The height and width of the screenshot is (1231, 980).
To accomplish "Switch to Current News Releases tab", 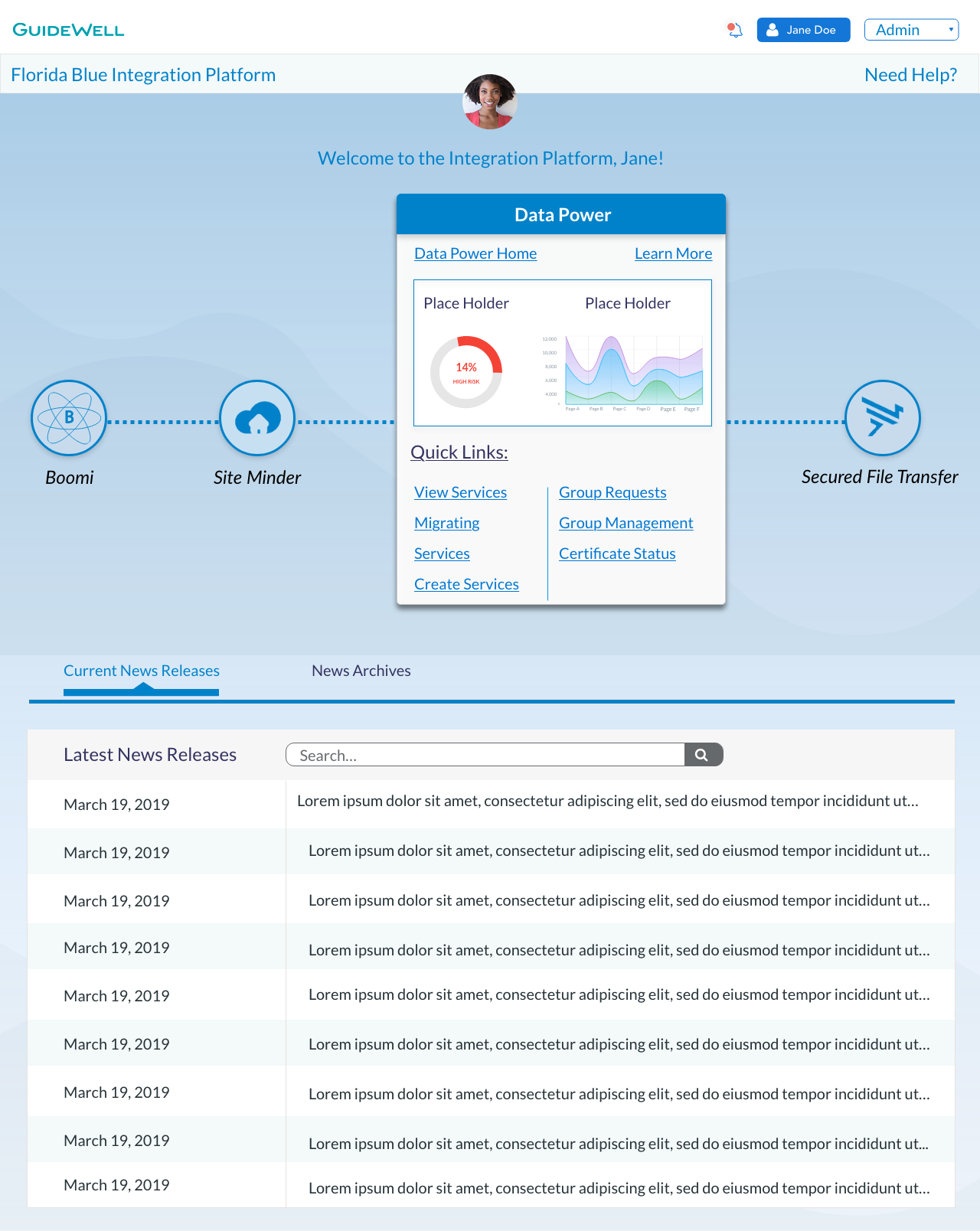I will pyautogui.click(x=142, y=671).
